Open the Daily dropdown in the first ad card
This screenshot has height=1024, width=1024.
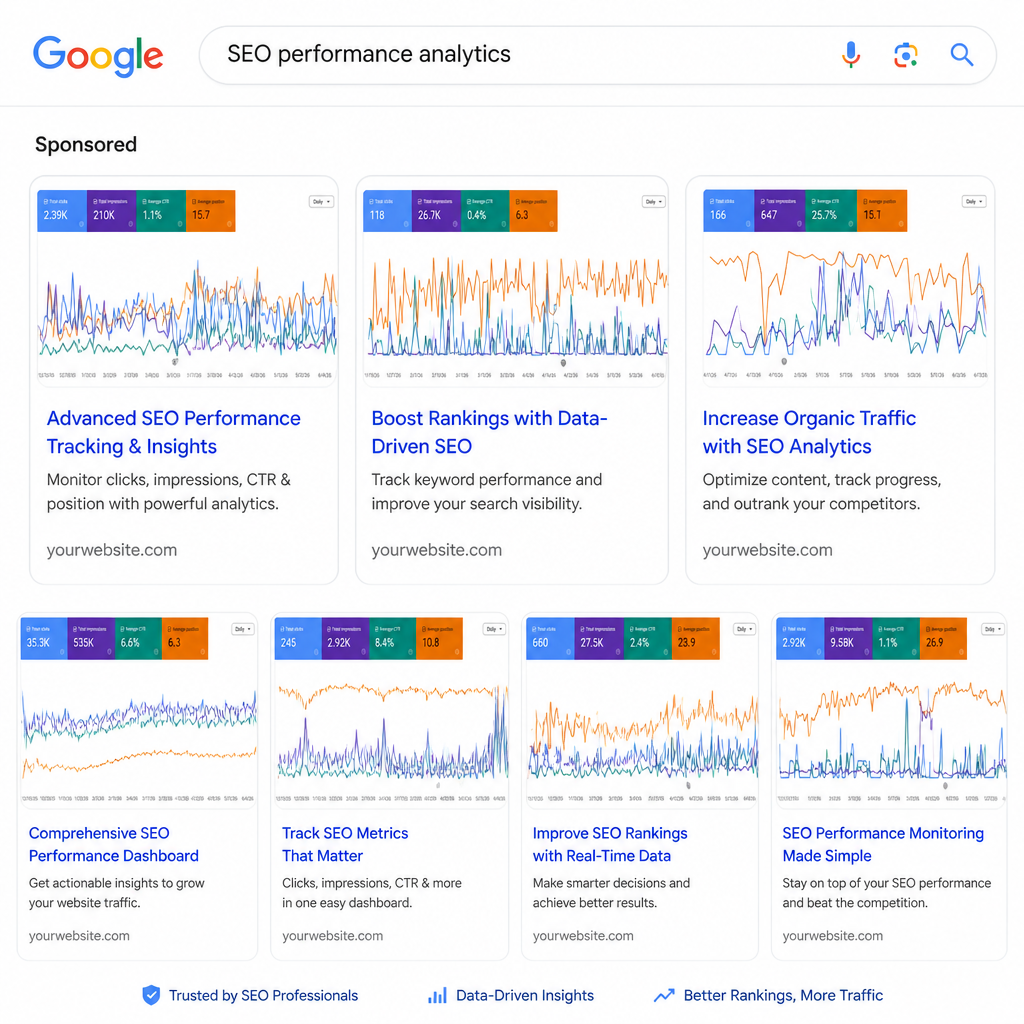pyautogui.click(x=321, y=202)
